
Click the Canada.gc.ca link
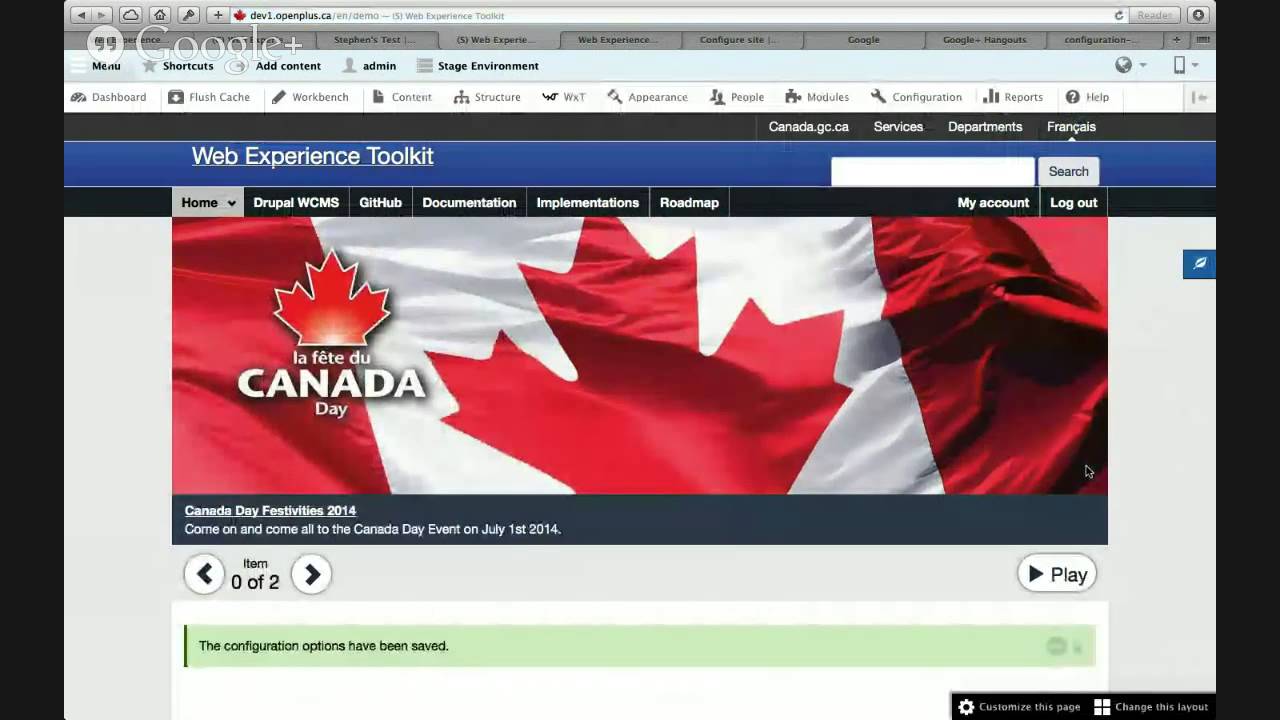(809, 127)
